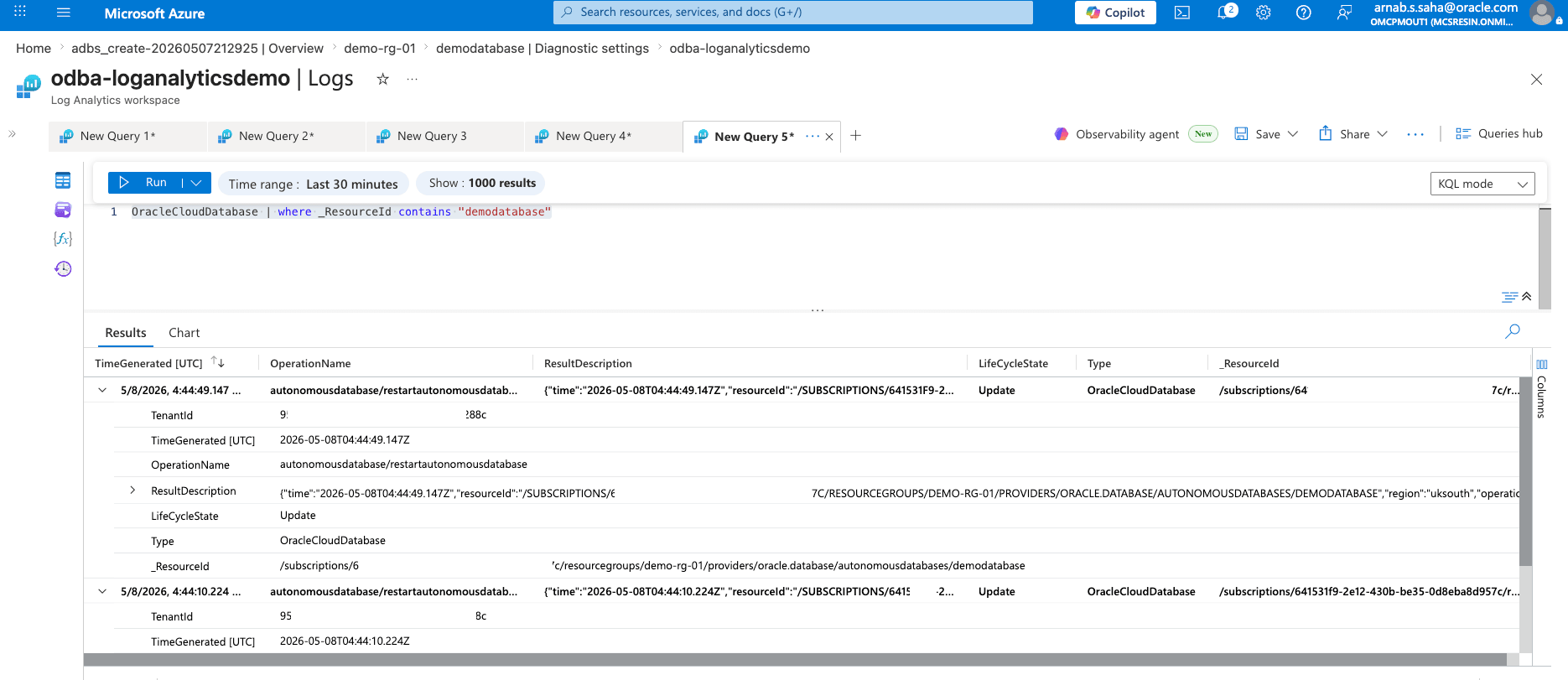Open the Results tab

[126, 333]
